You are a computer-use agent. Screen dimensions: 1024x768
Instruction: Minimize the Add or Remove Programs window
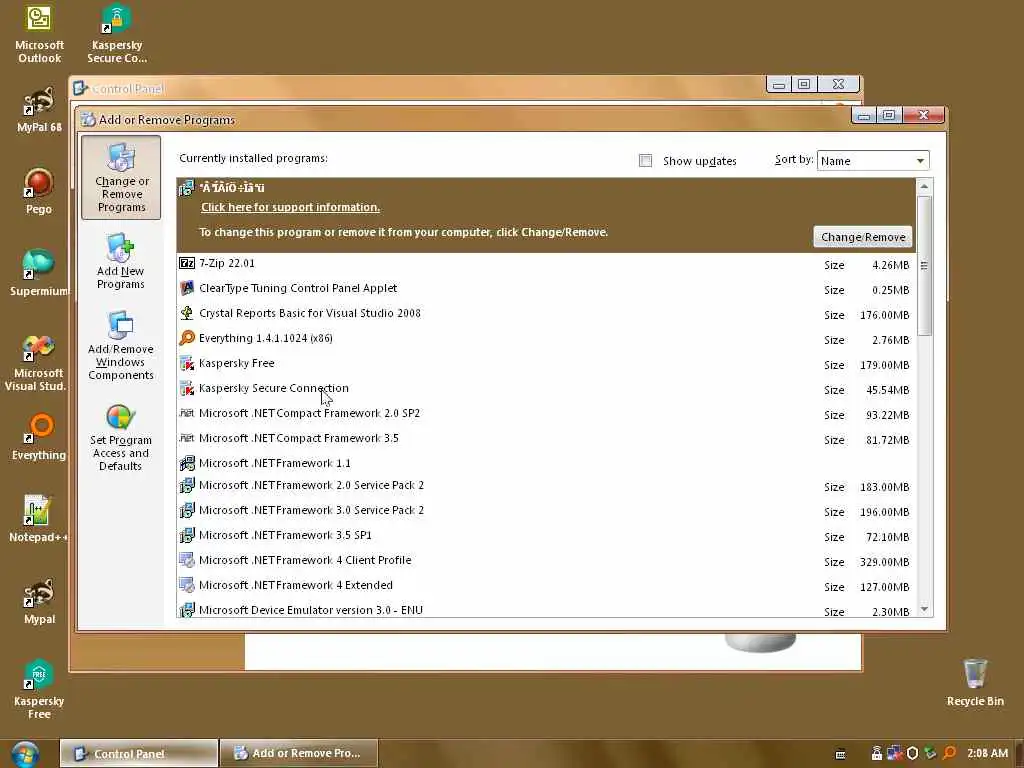coord(864,116)
